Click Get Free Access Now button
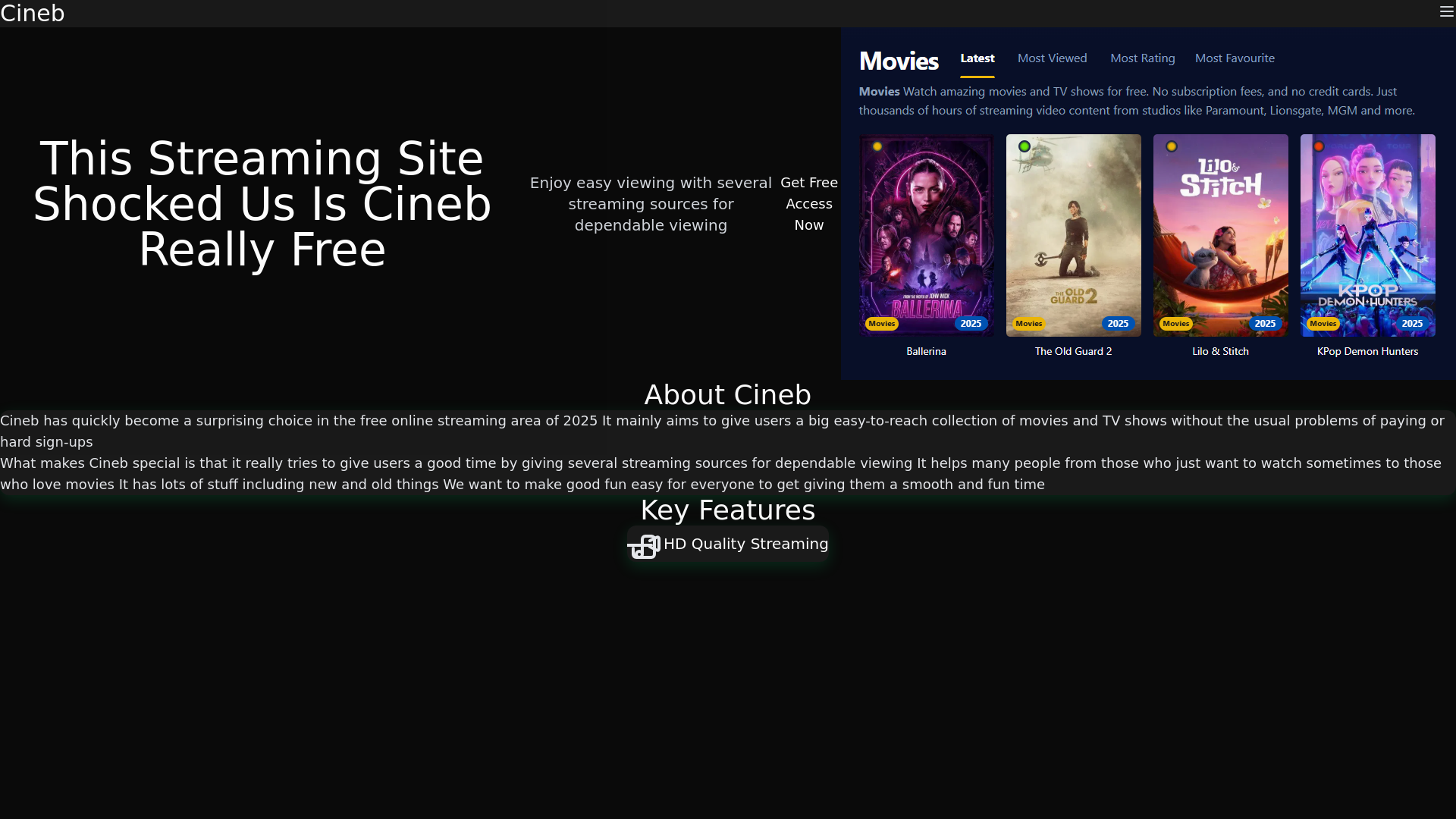This screenshot has height=819, width=1456. pyautogui.click(x=808, y=204)
